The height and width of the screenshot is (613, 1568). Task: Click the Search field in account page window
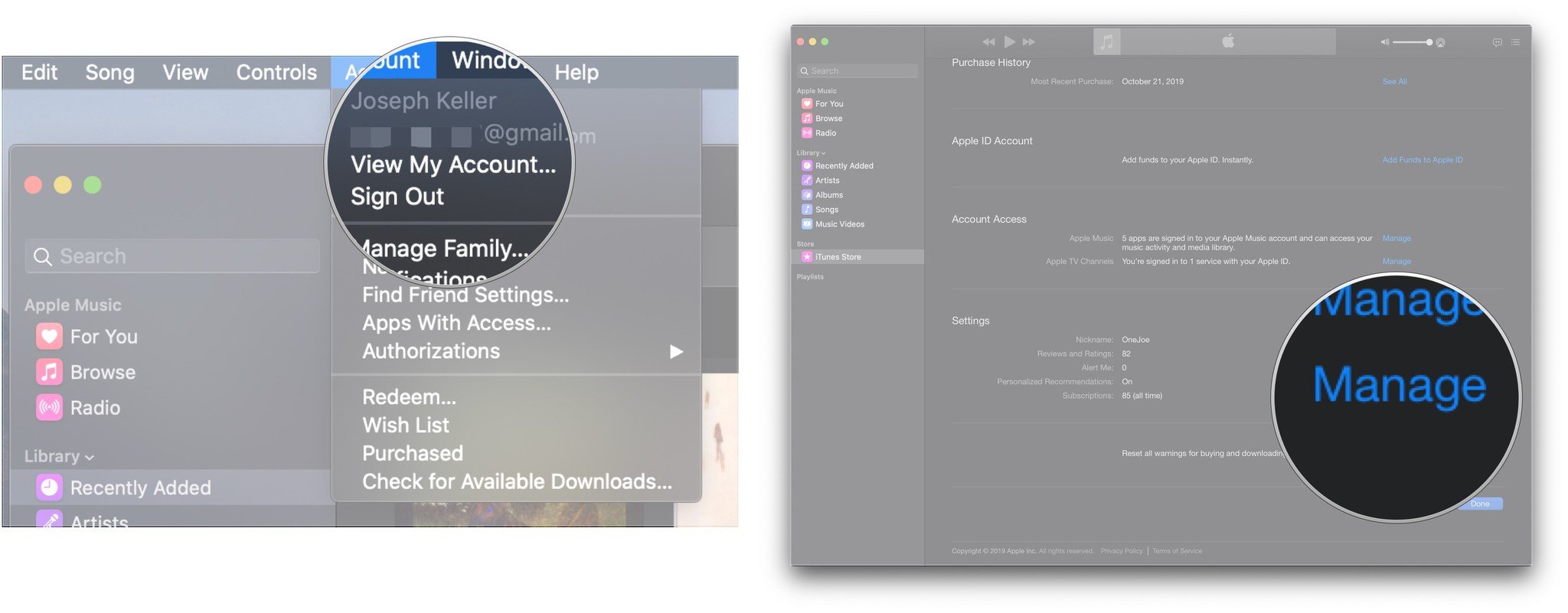[x=857, y=71]
